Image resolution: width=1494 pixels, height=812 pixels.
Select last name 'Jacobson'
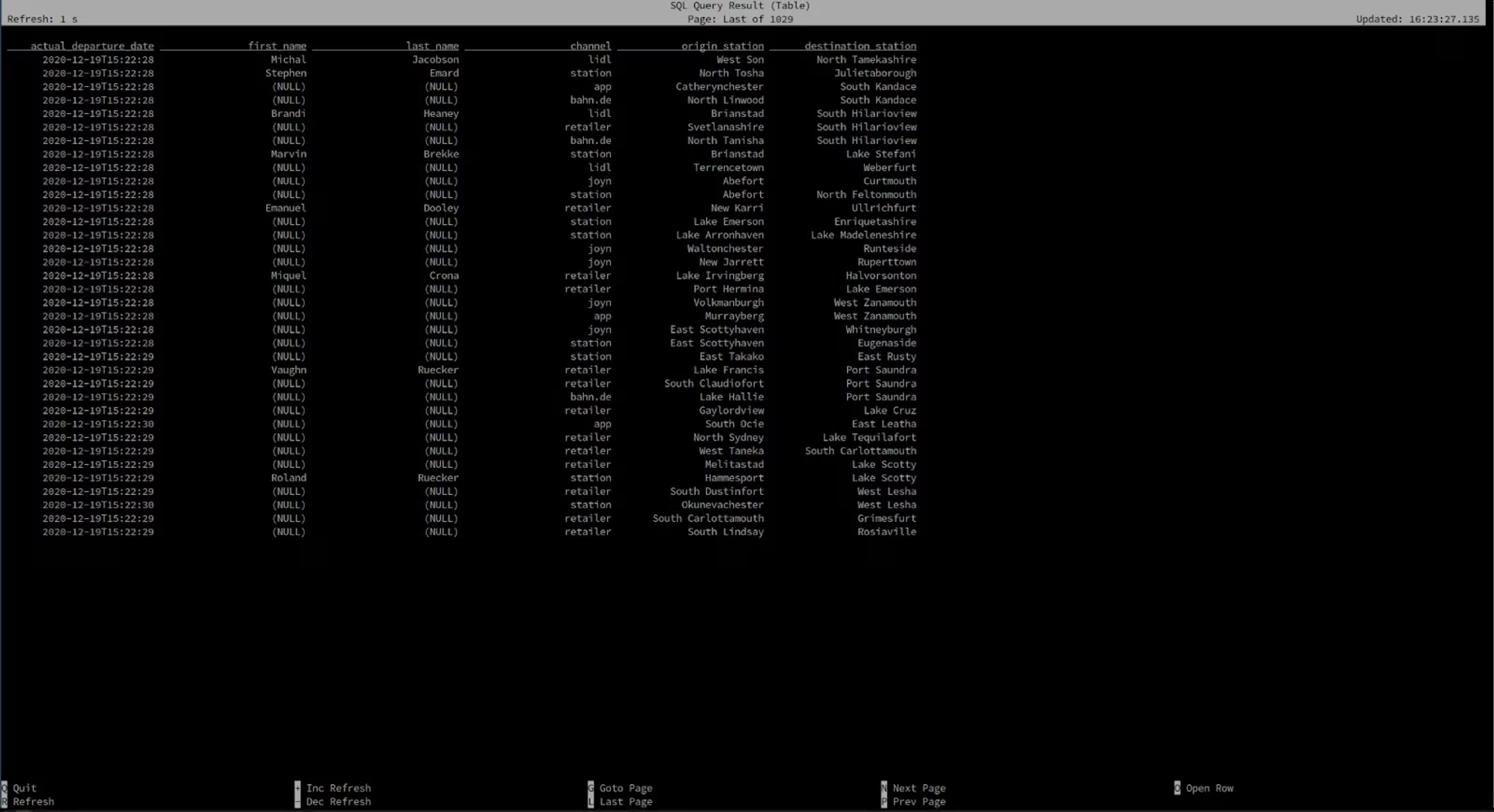[x=435, y=60]
